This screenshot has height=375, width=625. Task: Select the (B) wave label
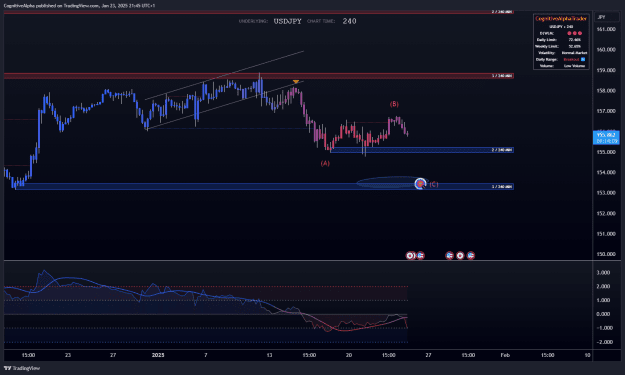(394, 104)
